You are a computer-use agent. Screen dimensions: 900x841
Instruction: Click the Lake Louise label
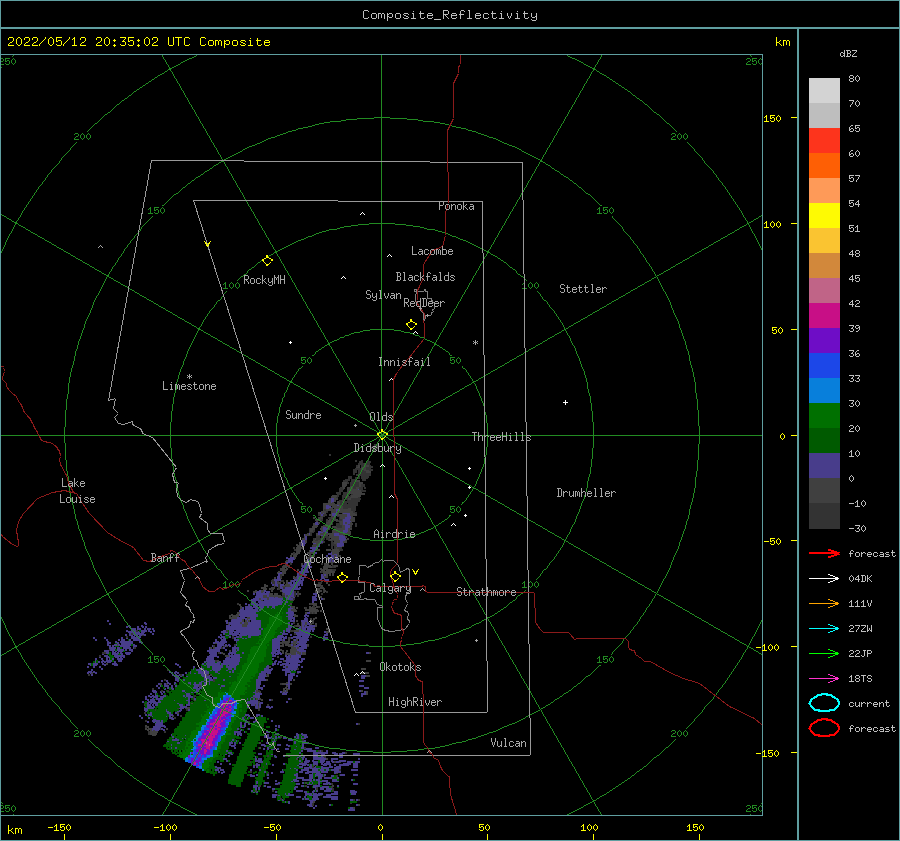[x=77, y=491]
